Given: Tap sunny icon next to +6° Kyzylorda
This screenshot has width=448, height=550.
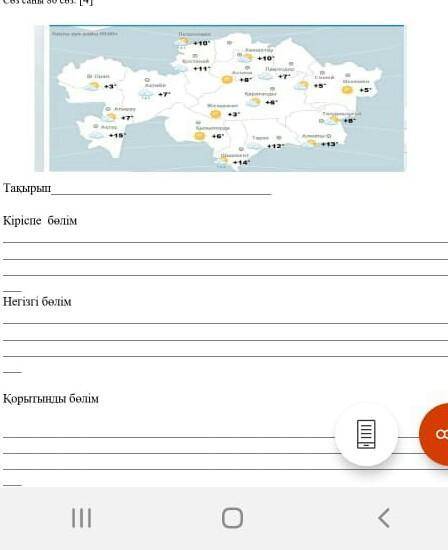Looking at the screenshot, I should click(x=200, y=136).
